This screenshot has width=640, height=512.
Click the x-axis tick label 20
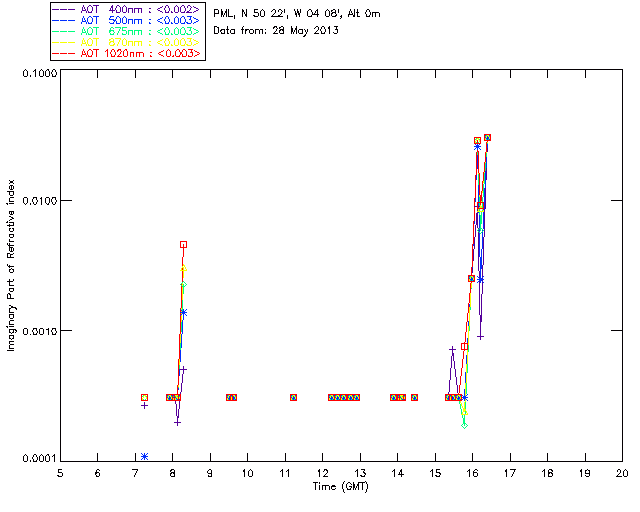pos(622,473)
